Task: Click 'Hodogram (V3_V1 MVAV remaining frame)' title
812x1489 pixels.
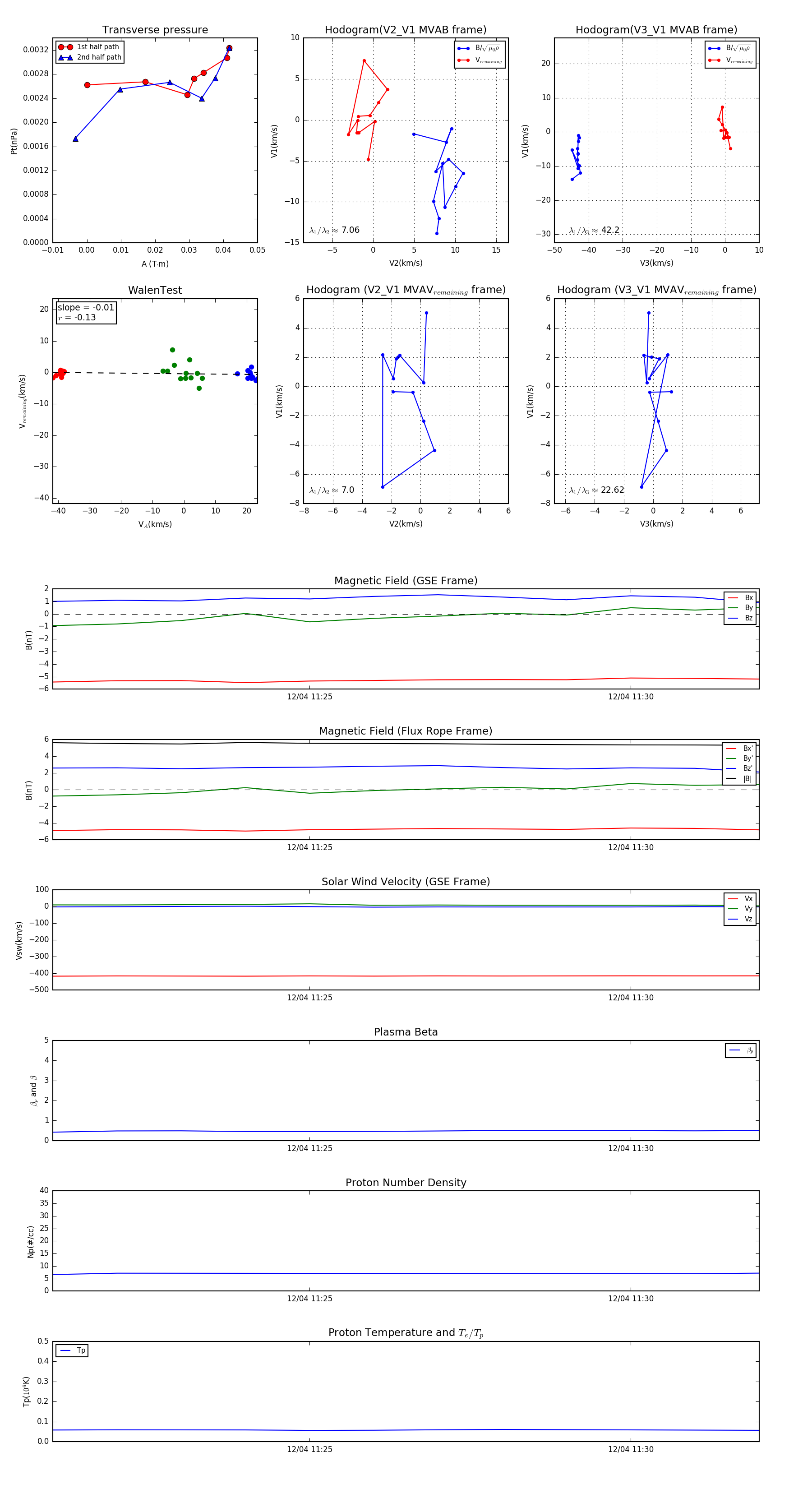Action: pos(656,290)
